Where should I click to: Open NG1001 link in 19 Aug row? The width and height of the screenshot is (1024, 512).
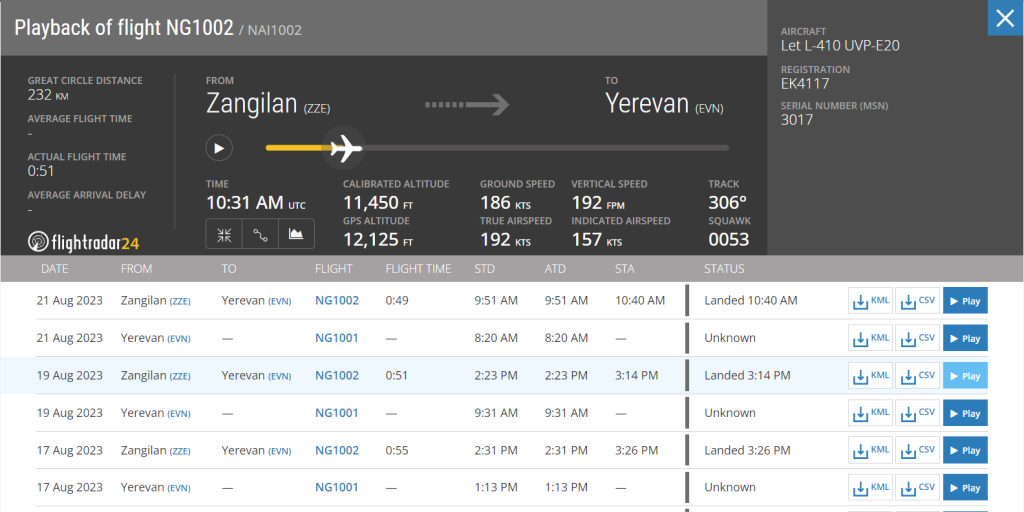[x=337, y=413]
